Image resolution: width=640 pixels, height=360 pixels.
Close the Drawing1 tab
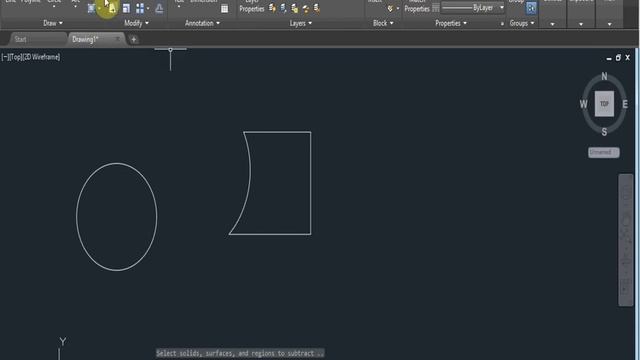click(x=118, y=39)
